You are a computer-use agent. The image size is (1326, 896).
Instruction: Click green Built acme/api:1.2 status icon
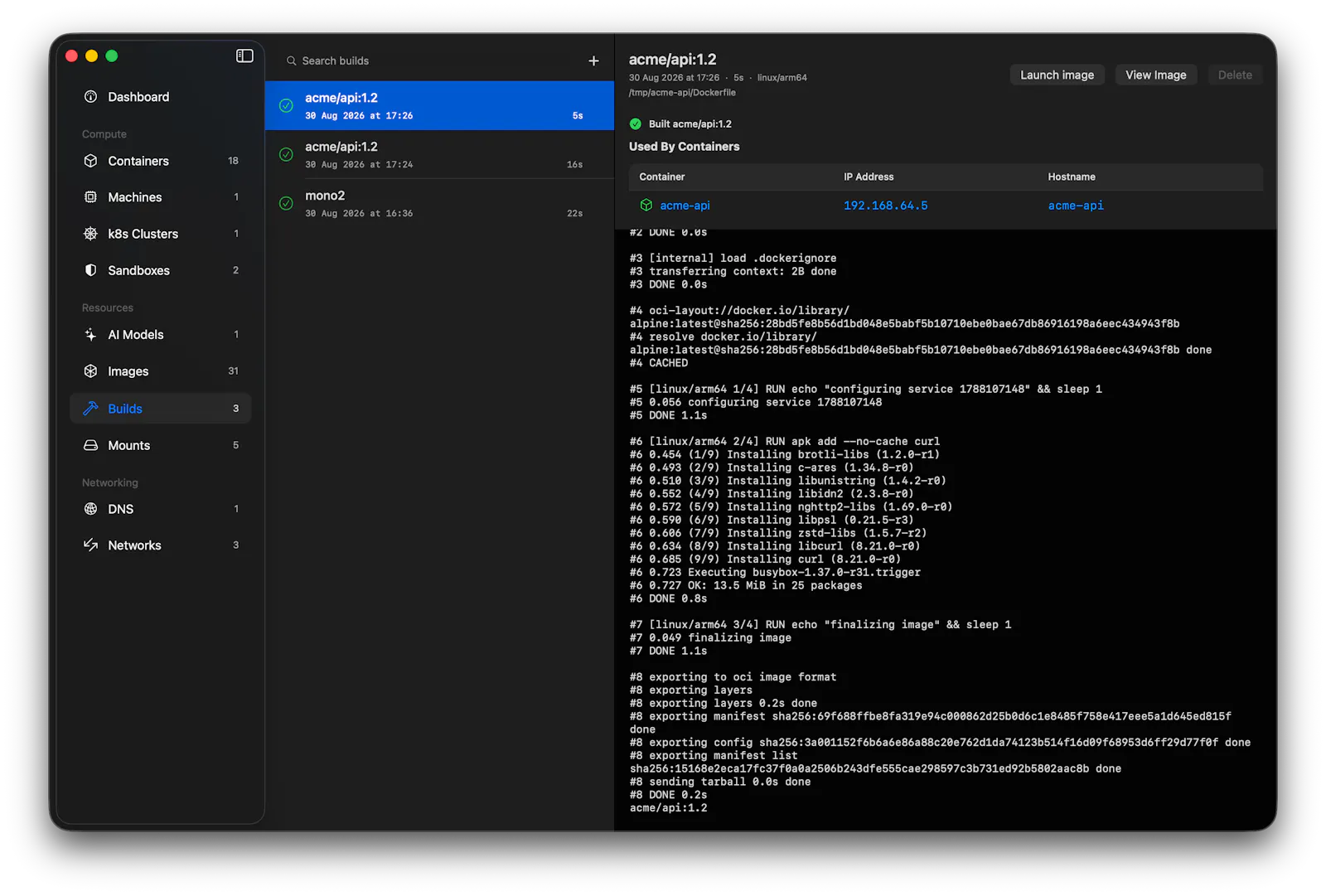[636, 124]
